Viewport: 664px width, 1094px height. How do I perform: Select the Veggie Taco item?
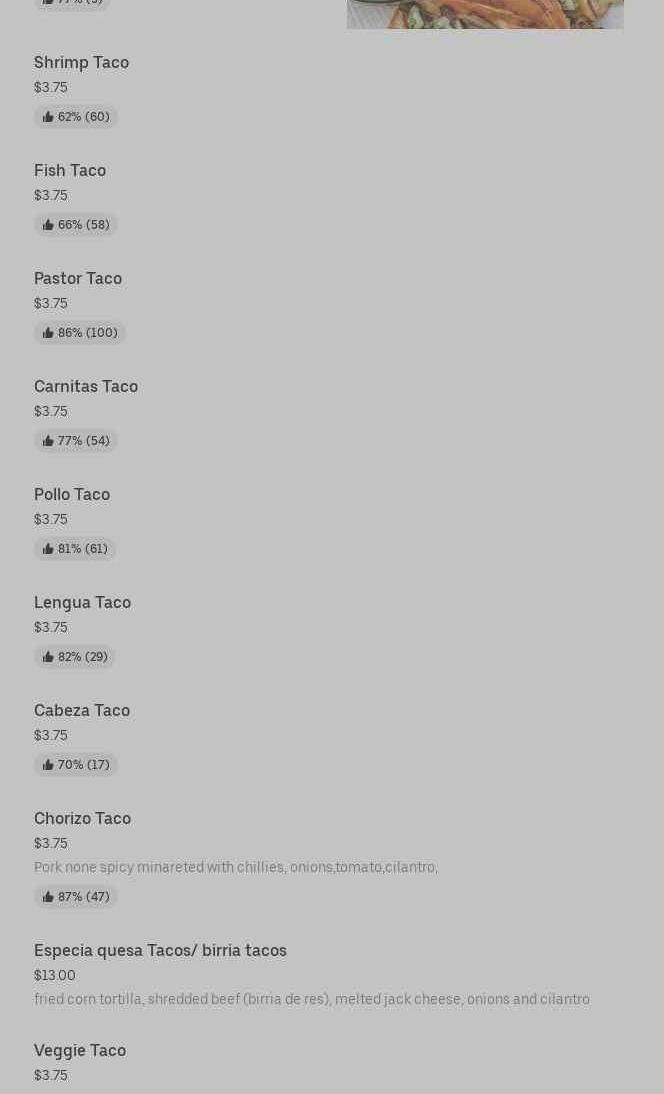pyautogui.click(x=80, y=1050)
